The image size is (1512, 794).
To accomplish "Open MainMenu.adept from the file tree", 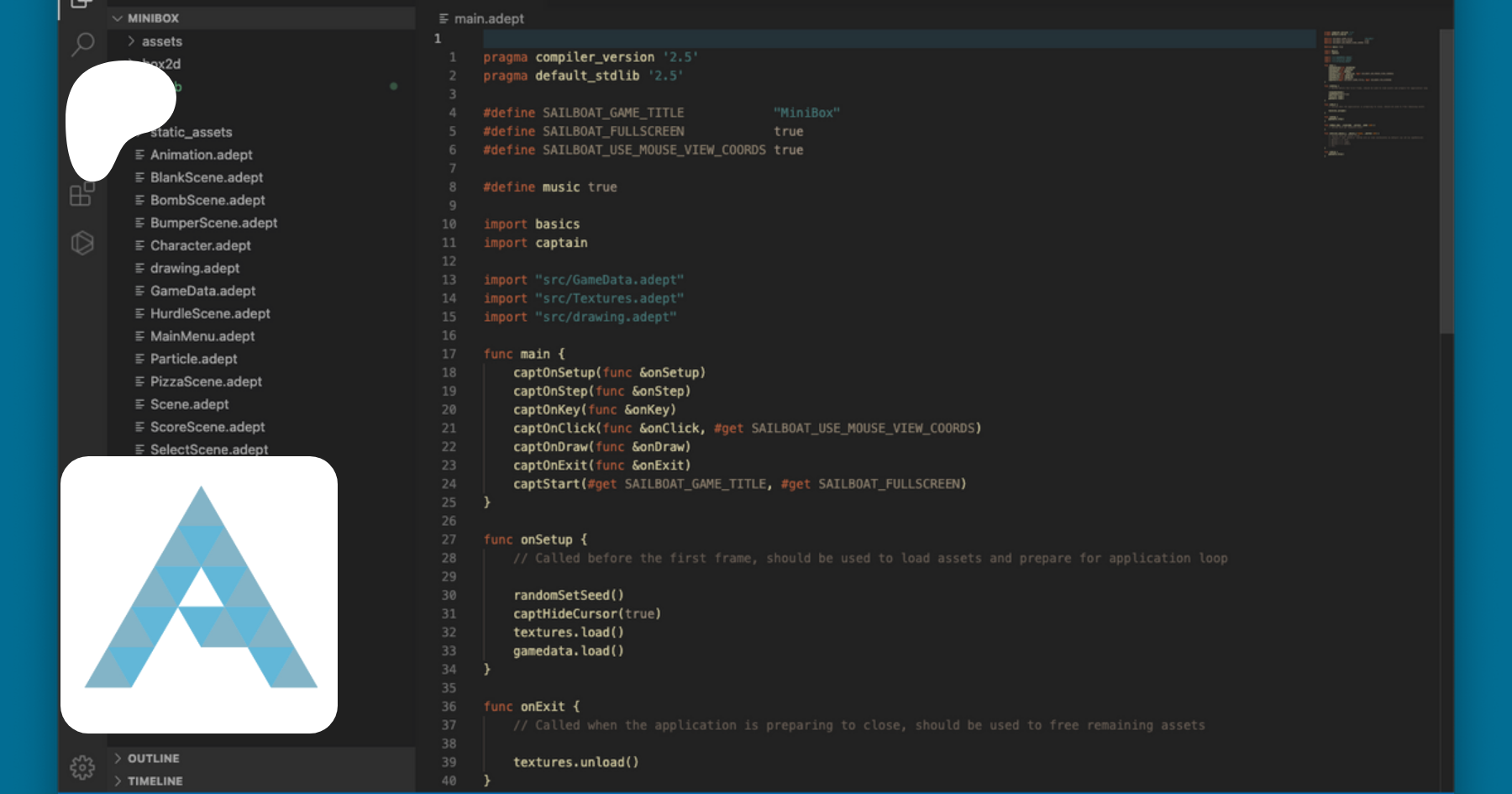I will pyautogui.click(x=202, y=336).
